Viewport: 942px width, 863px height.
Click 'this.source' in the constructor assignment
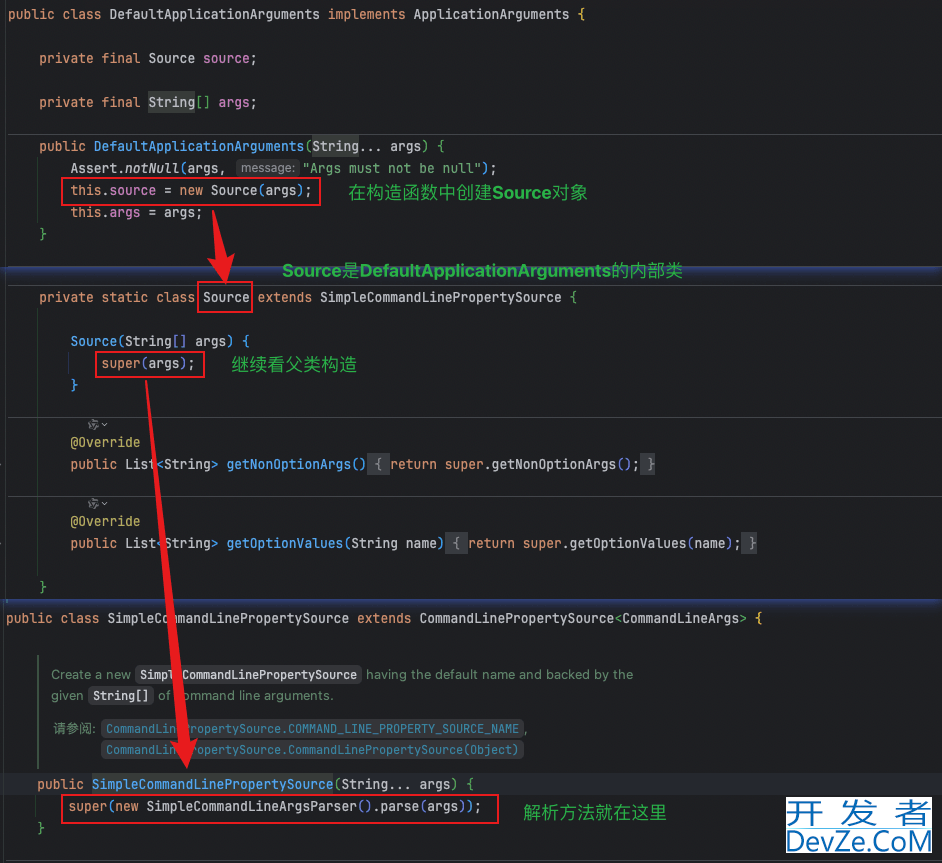[113, 190]
